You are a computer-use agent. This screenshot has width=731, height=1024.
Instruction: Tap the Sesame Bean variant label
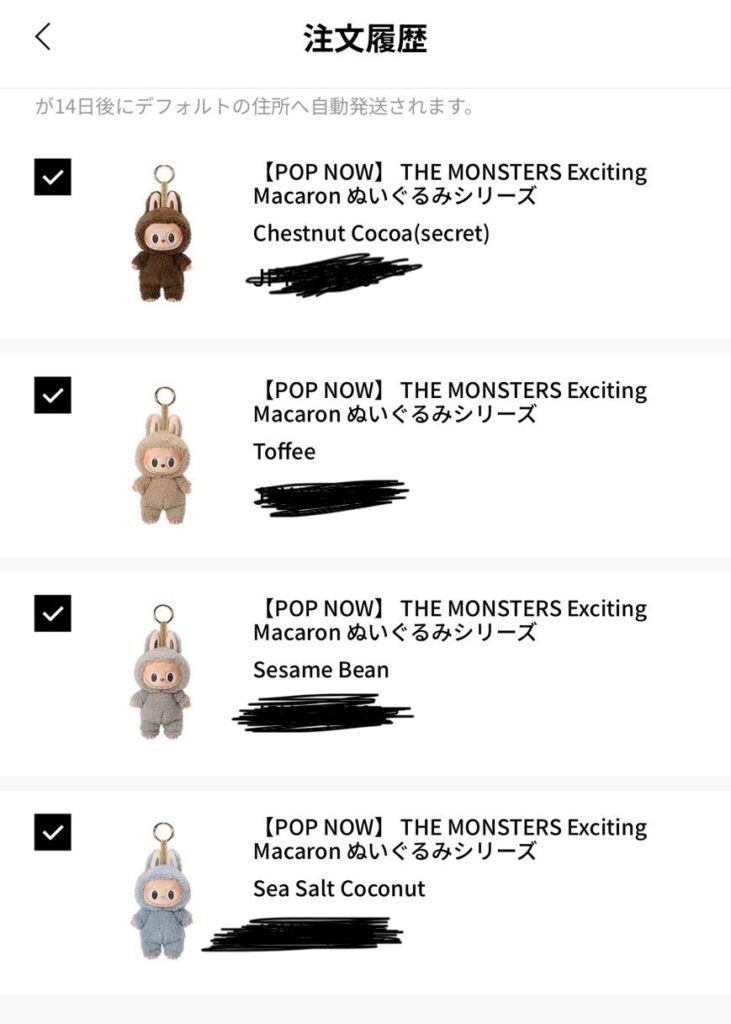pyautogui.click(x=321, y=670)
